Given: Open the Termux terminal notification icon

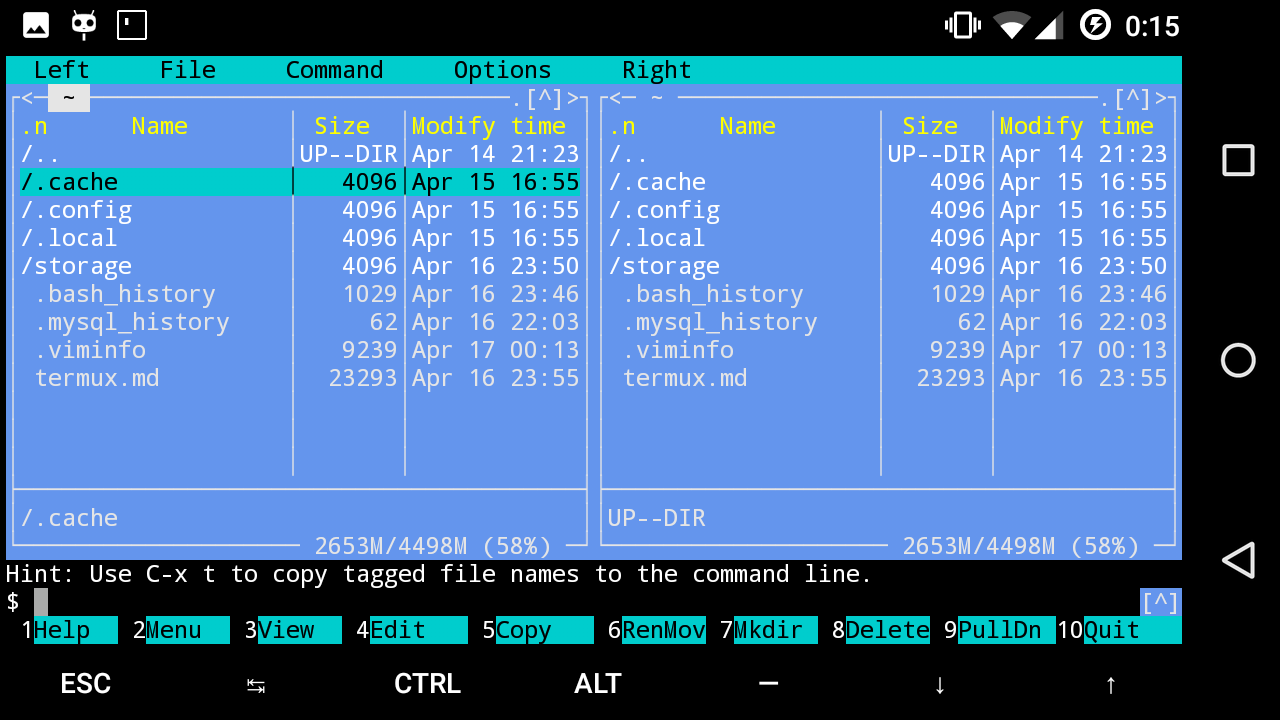Looking at the screenshot, I should point(132,25).
